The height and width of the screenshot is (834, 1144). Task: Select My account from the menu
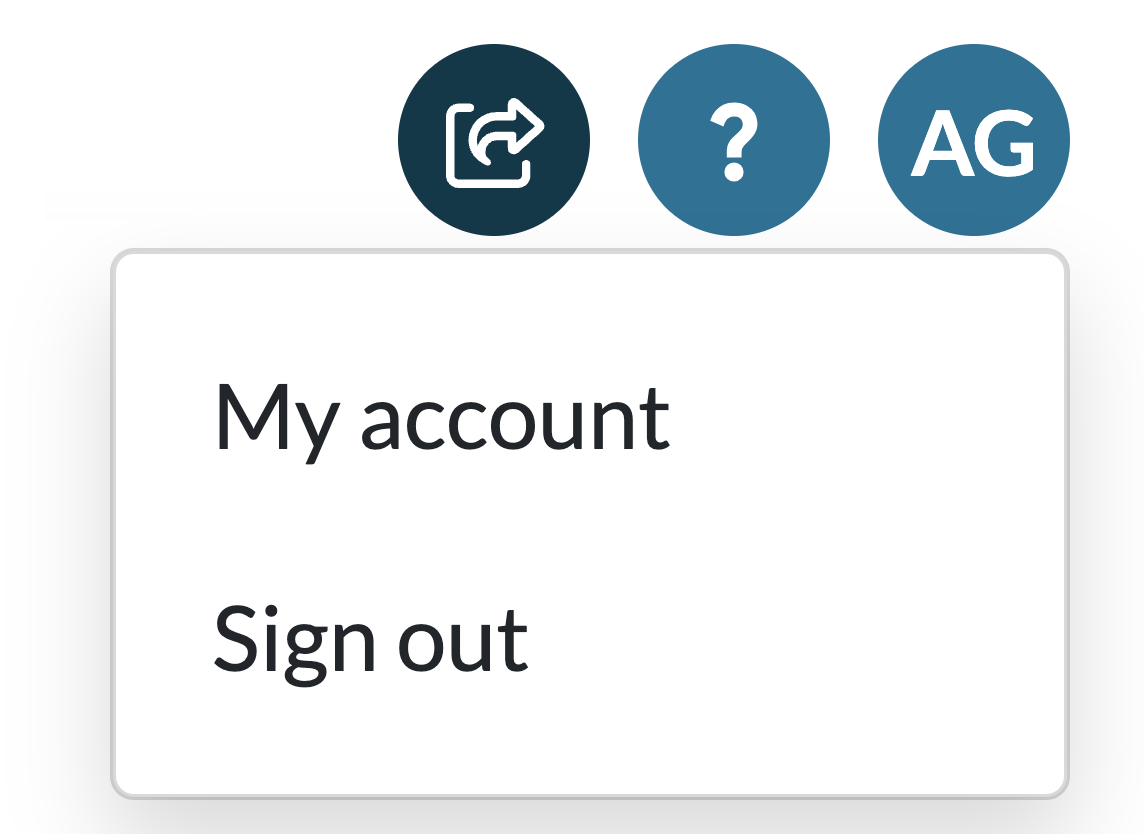(x=443, y=418)
